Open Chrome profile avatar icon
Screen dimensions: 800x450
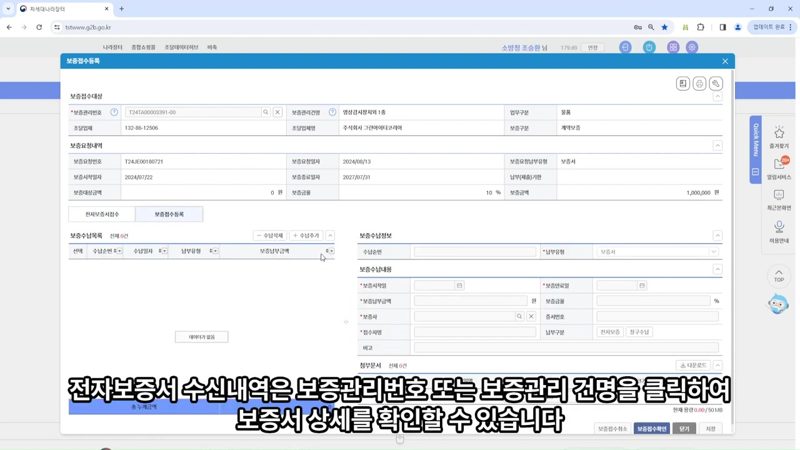point(738,28)
